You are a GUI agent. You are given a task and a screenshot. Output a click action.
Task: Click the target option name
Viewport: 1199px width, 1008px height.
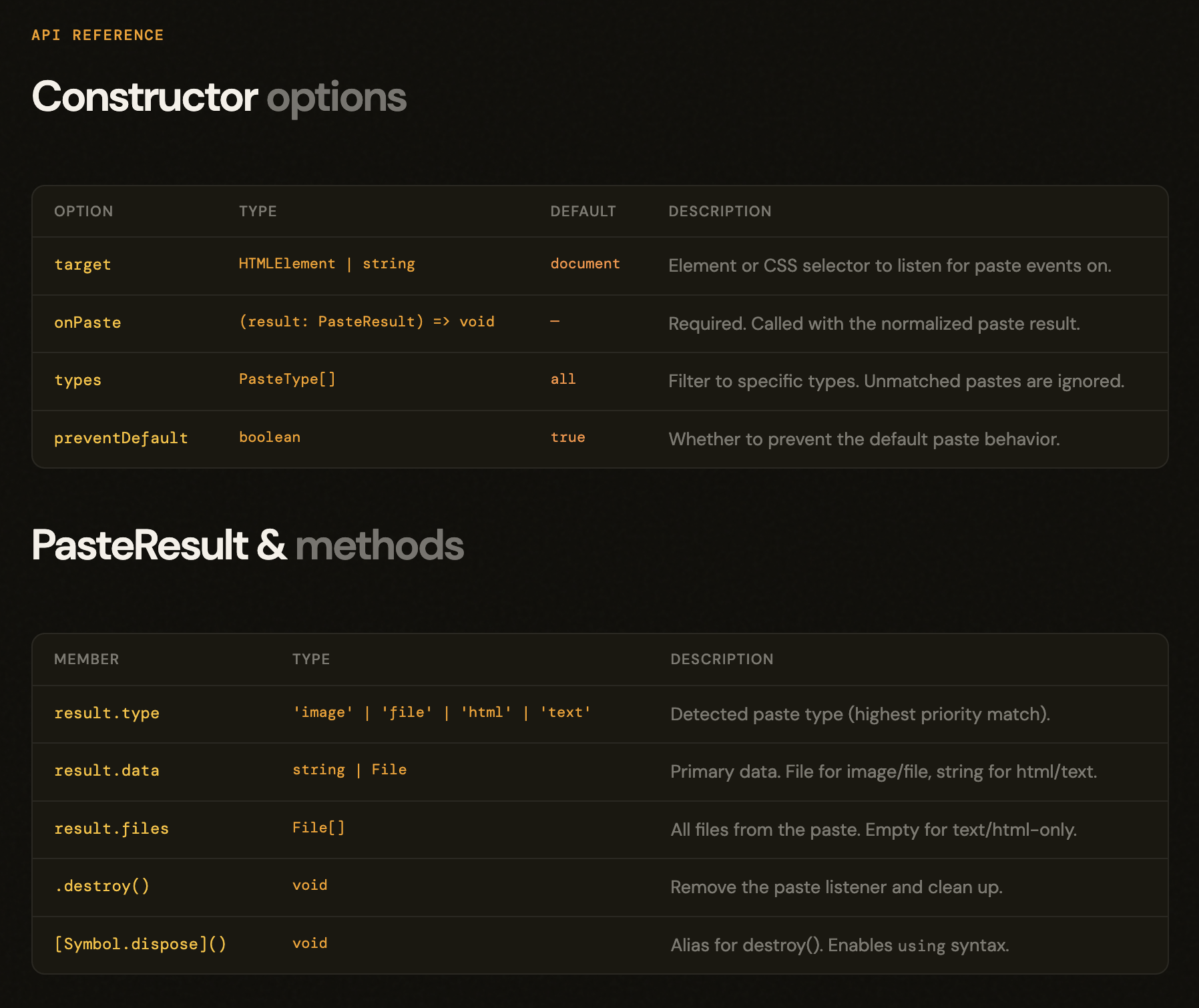click(x=82, y=265)
